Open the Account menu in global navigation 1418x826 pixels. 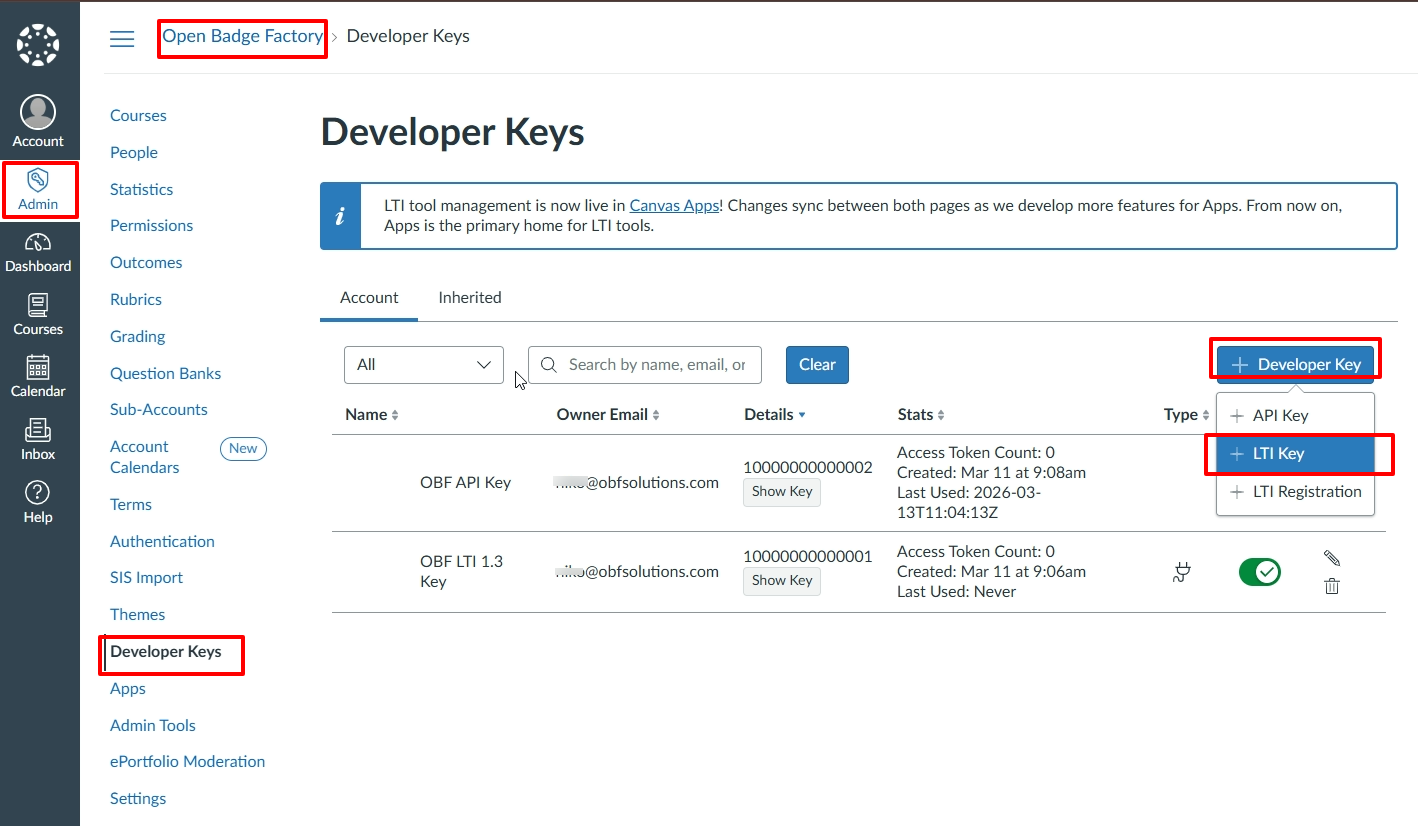point(38,121)
